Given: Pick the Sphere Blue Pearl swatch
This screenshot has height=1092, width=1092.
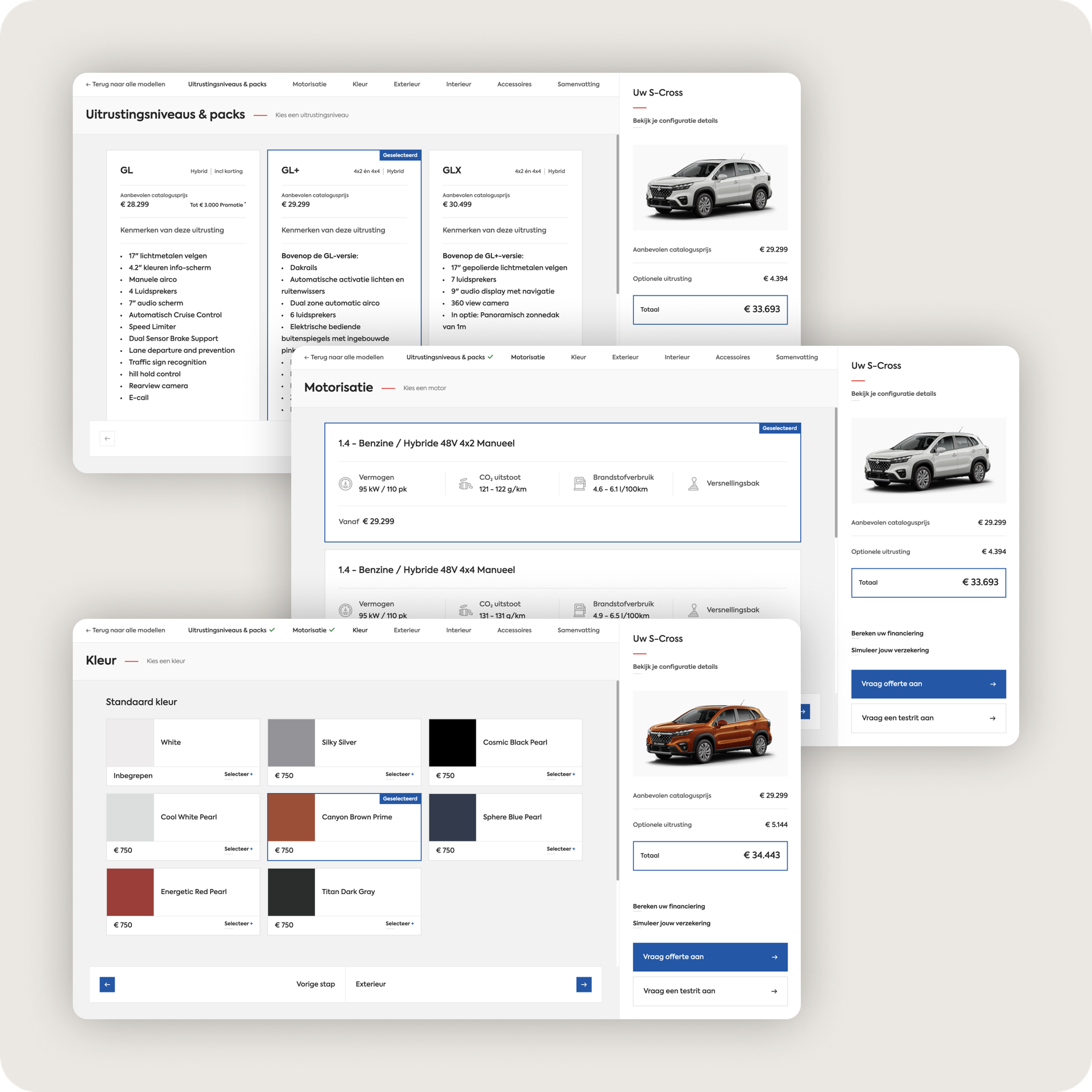Looking at the screenshot, I should coord(452,817).
